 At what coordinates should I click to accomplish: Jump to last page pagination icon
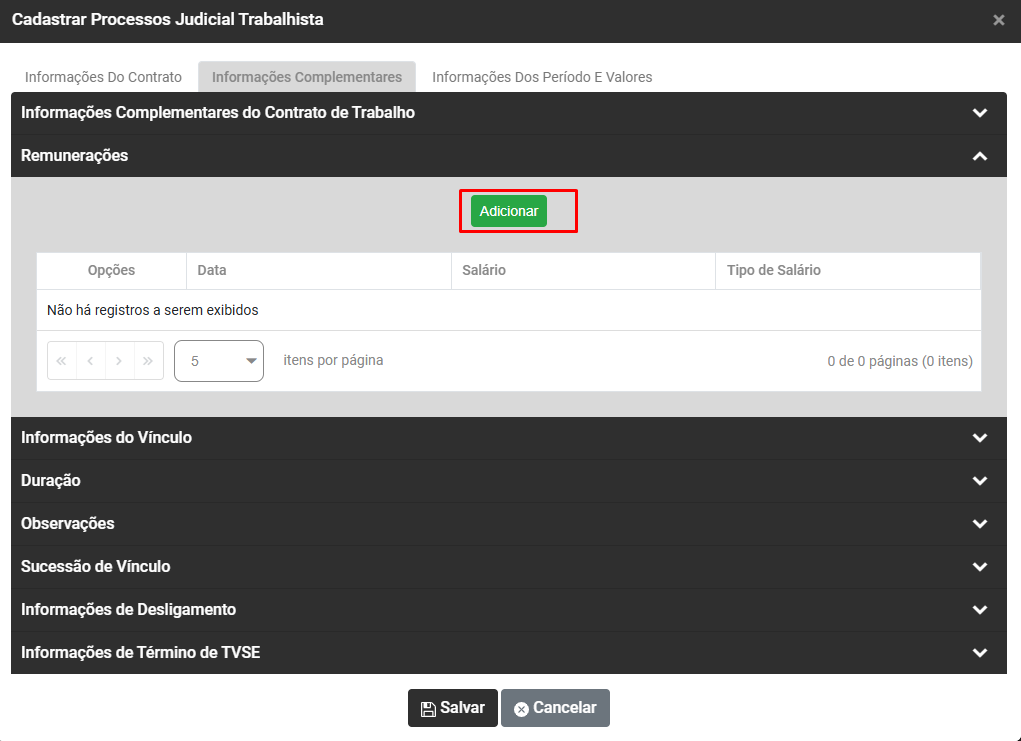(x=149, y=361)
